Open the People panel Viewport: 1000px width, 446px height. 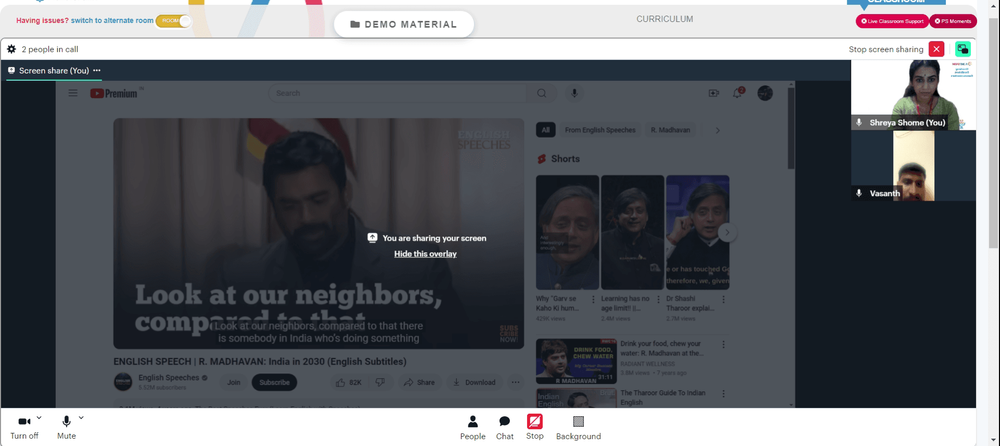click(473, 427)
